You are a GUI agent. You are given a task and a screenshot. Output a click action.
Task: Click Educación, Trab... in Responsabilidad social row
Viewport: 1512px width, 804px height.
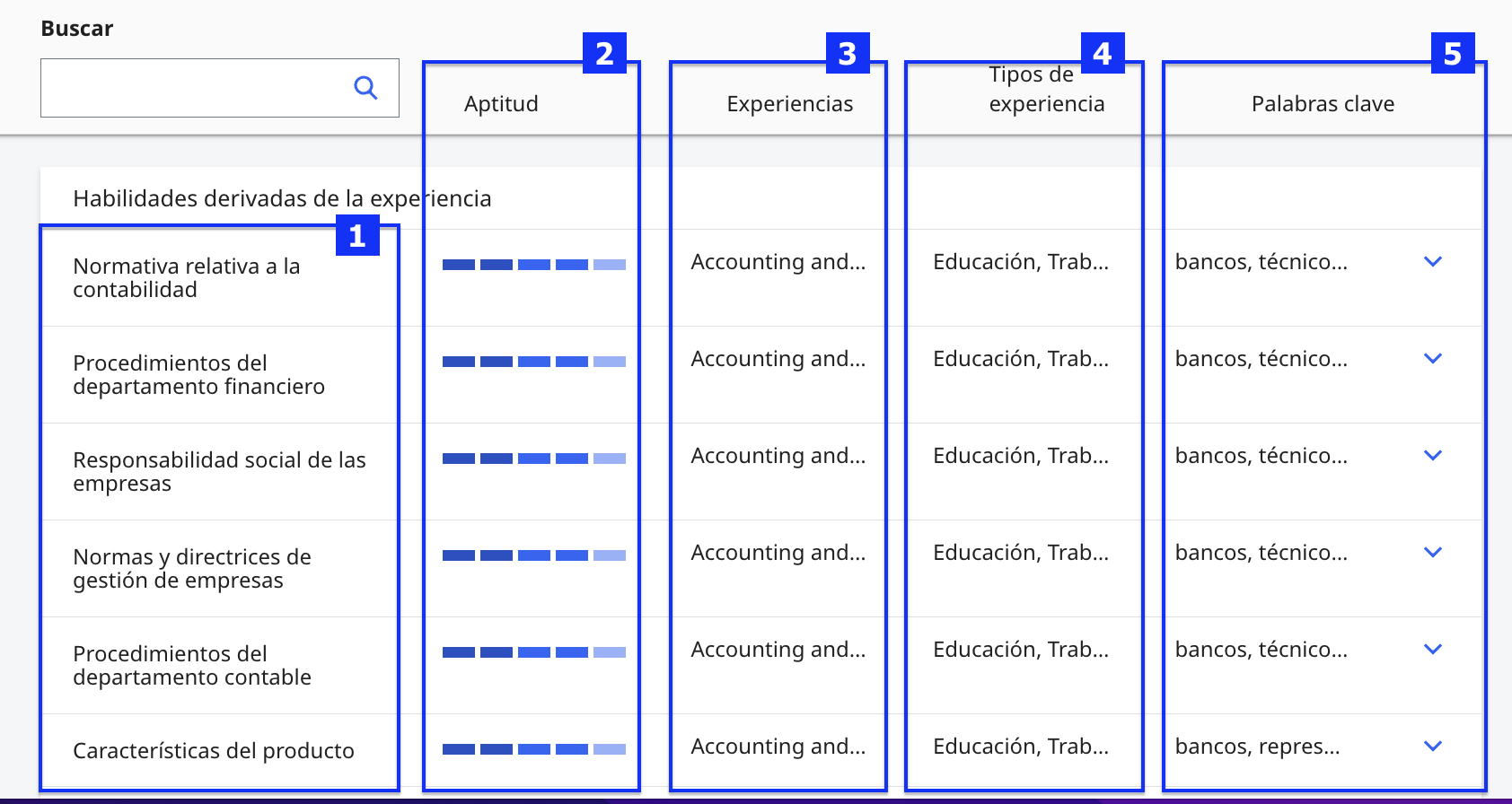tap(1021, 456)
